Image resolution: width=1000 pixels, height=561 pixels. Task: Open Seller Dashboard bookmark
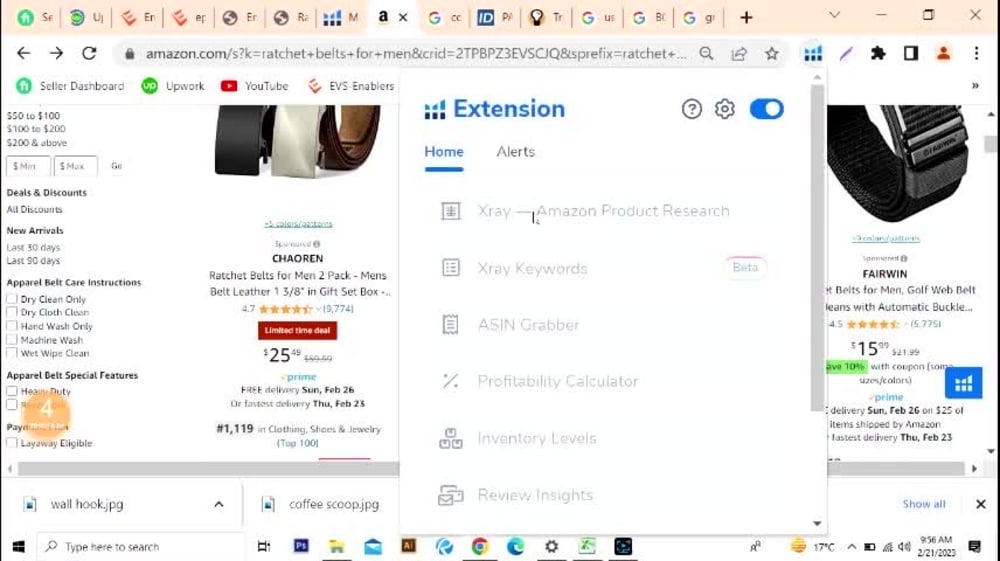[70, 86]
